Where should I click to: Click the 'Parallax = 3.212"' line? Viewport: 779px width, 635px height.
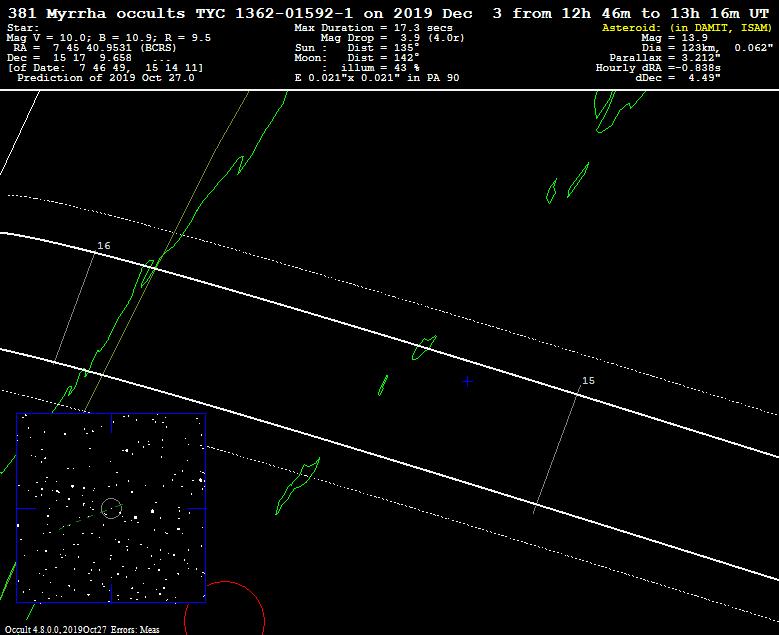pyautogui.click(x=665, y=58)
